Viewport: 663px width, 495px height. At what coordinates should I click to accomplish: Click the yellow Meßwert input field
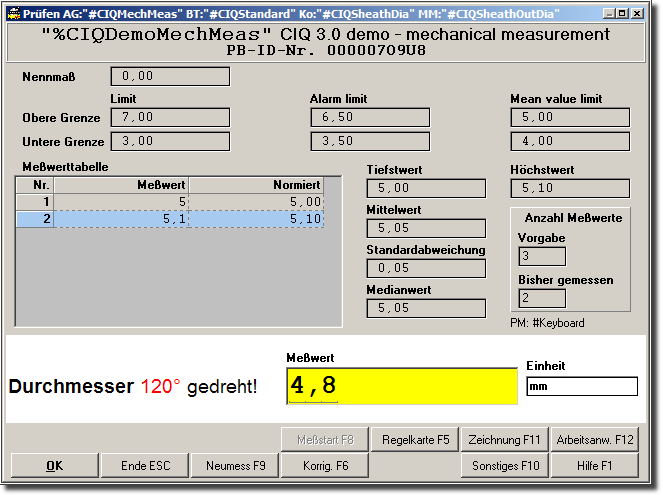pos(400,385)
